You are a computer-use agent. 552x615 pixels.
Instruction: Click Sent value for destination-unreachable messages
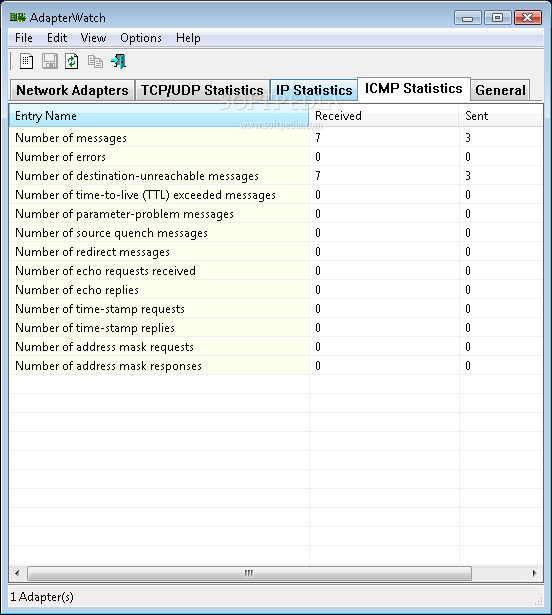click(x=468, y=176)
